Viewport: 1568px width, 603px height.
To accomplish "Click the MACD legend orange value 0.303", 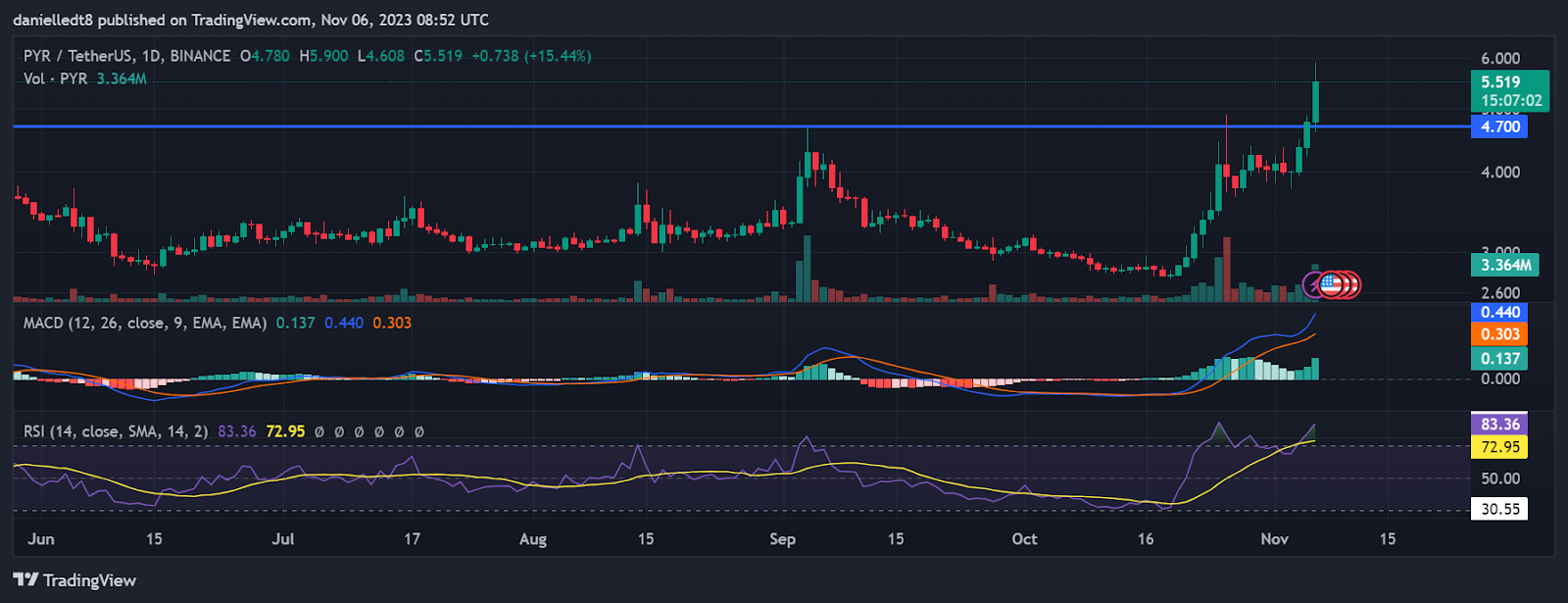I will (392, 323).
